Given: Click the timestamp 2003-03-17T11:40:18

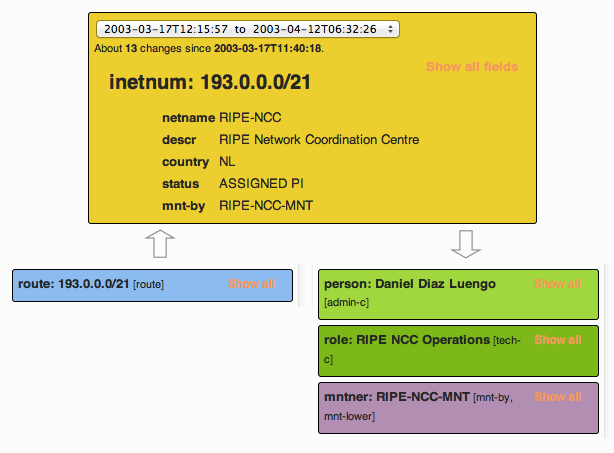Looking at the screenshot, I should [268, 49].
